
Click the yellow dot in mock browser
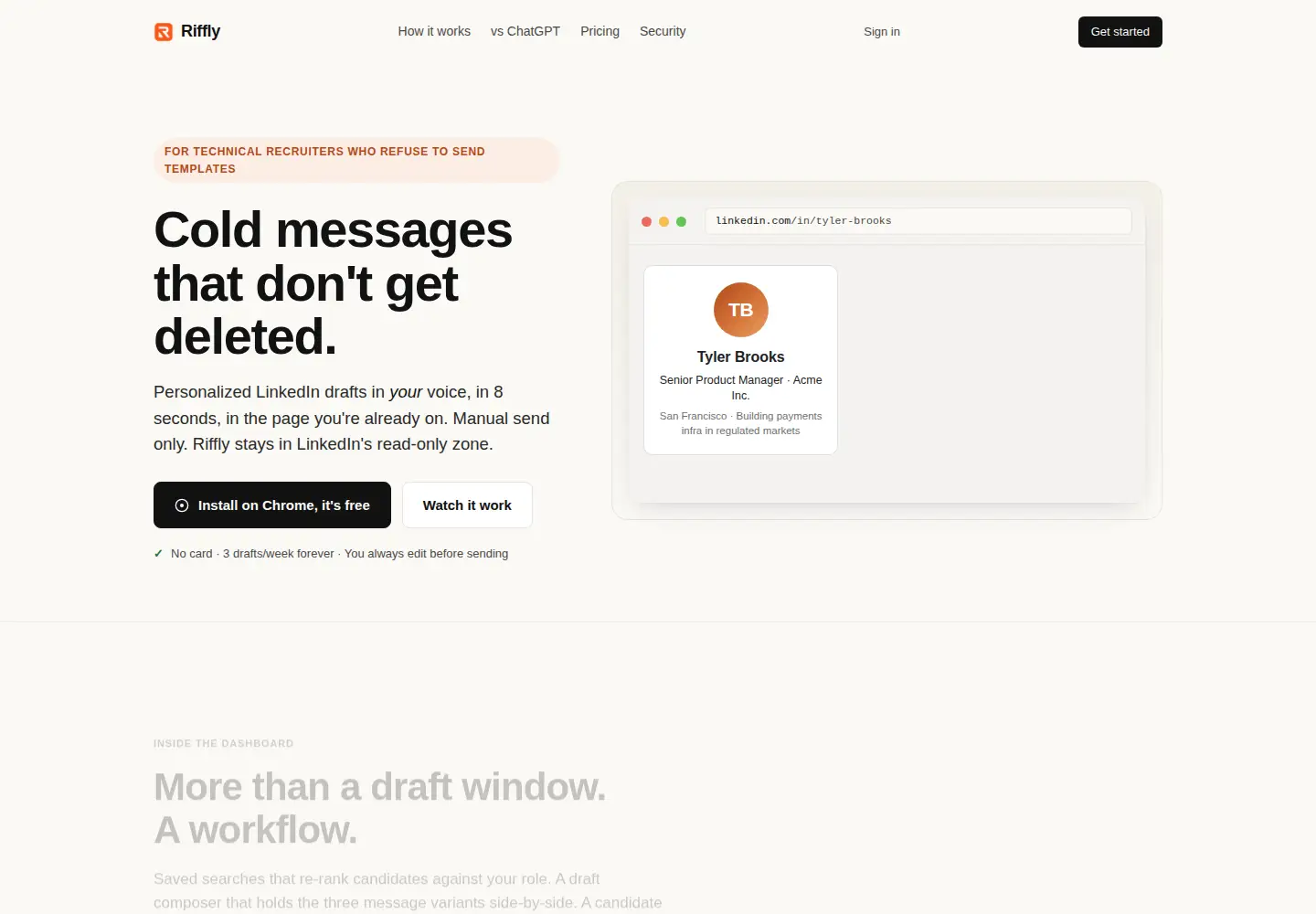pos(664,221)
